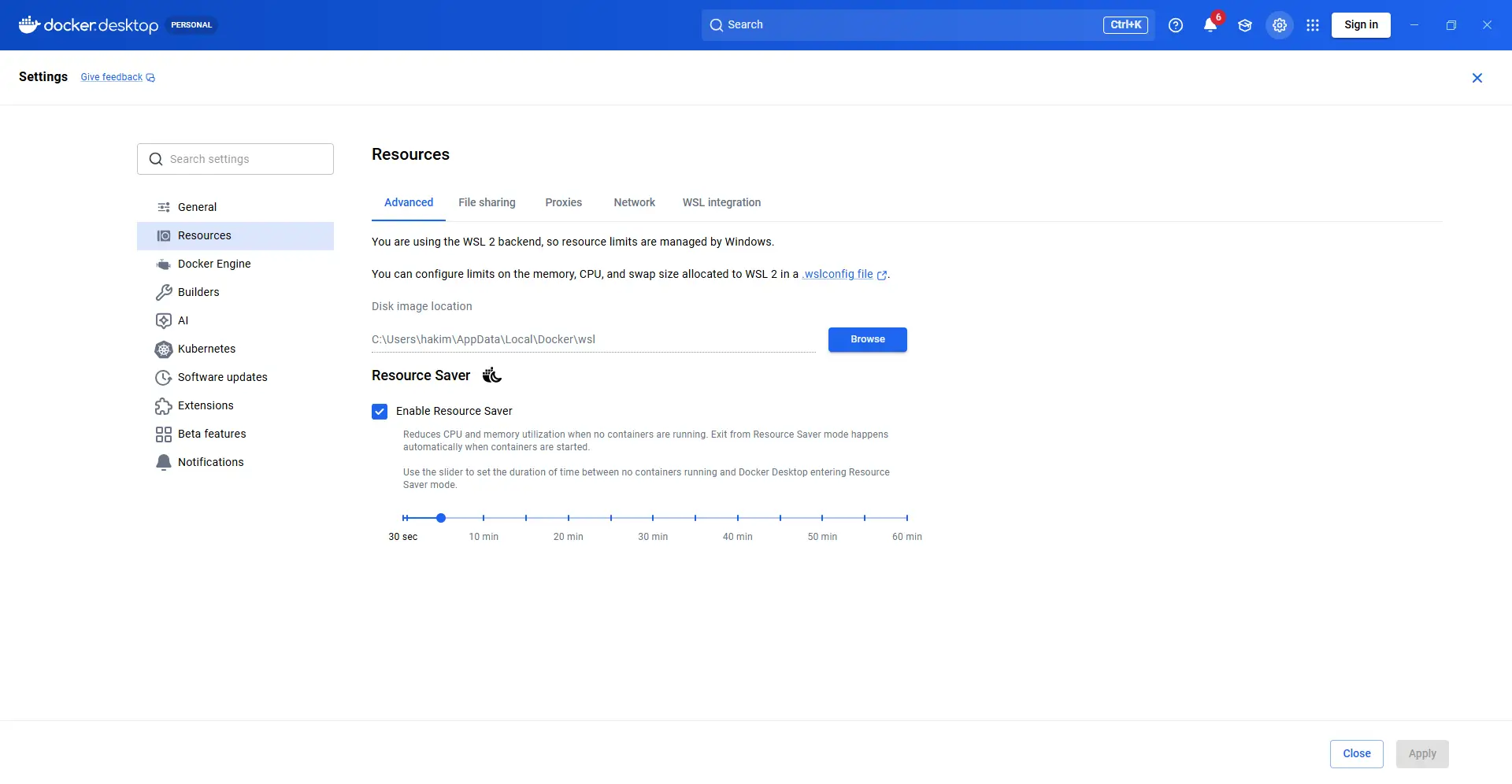Click the Docker Desktop whale logo

click(x=29, y=25)
